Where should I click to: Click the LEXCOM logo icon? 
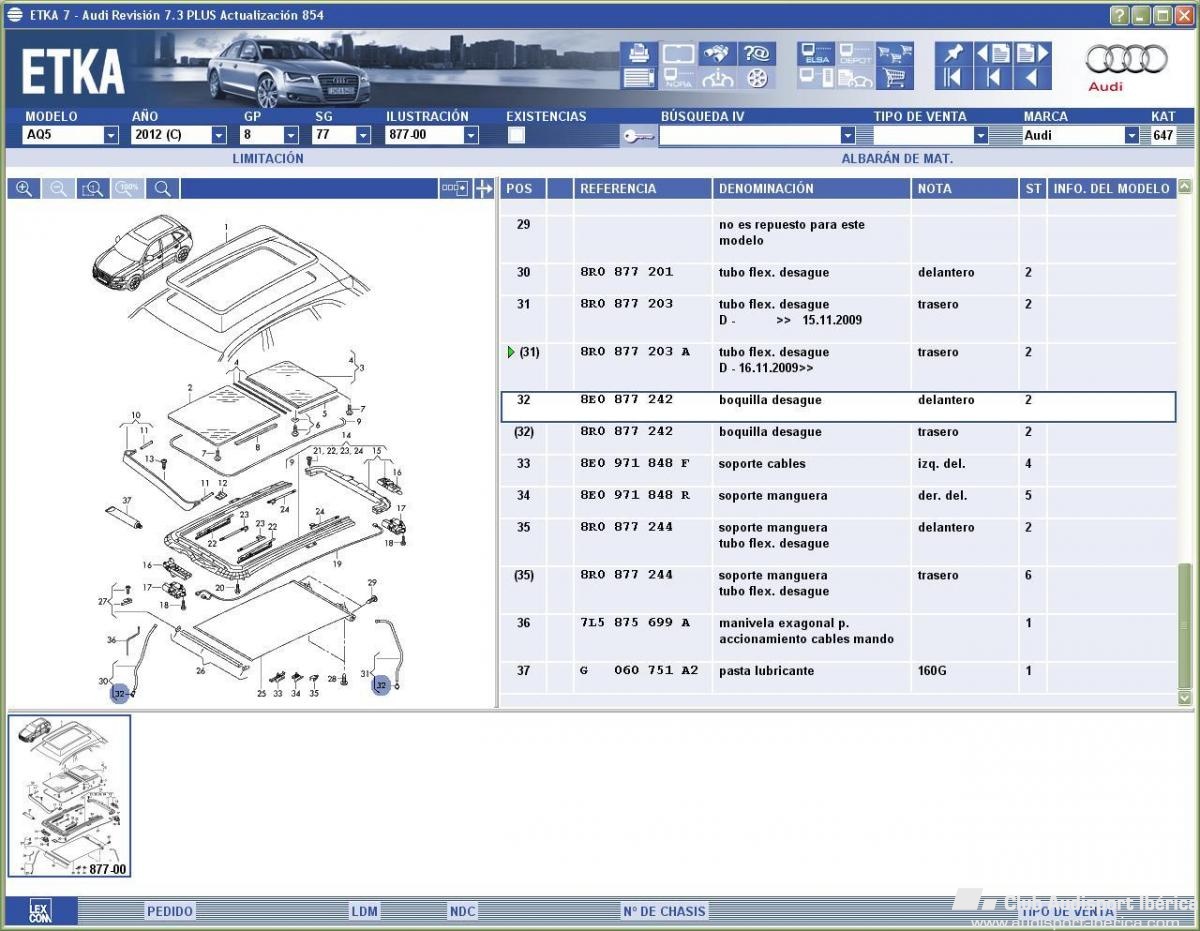click(x=40, y=910)
